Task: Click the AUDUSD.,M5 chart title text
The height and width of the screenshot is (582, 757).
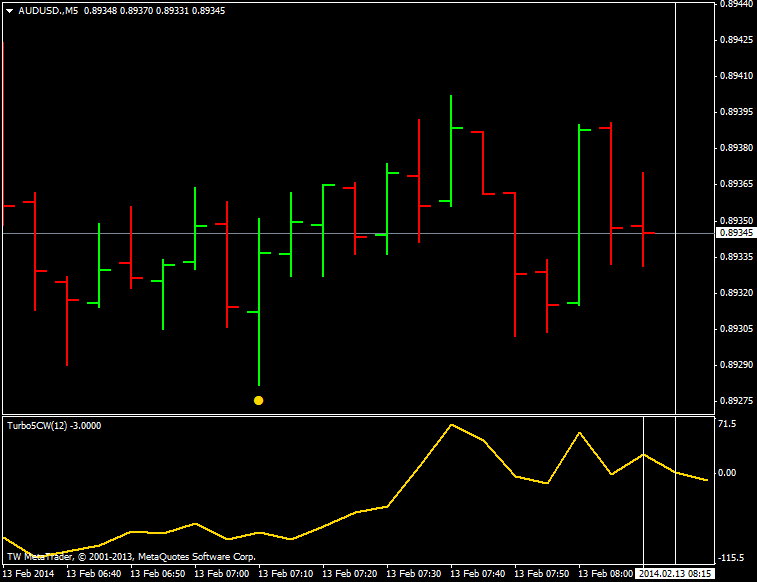Action: (x=48, y=11)
